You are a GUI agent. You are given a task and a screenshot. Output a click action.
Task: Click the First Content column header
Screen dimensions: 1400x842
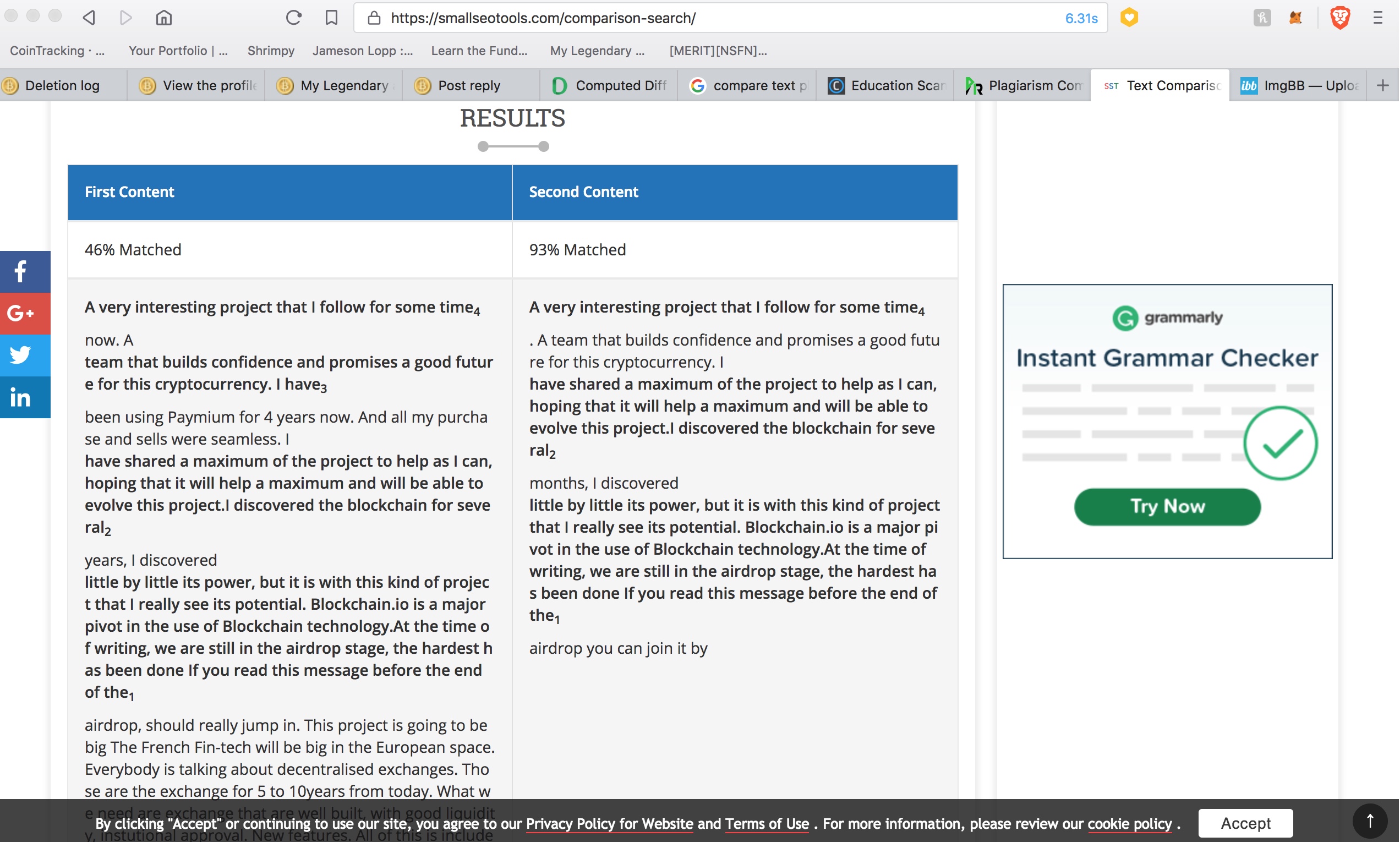(290, 193)
